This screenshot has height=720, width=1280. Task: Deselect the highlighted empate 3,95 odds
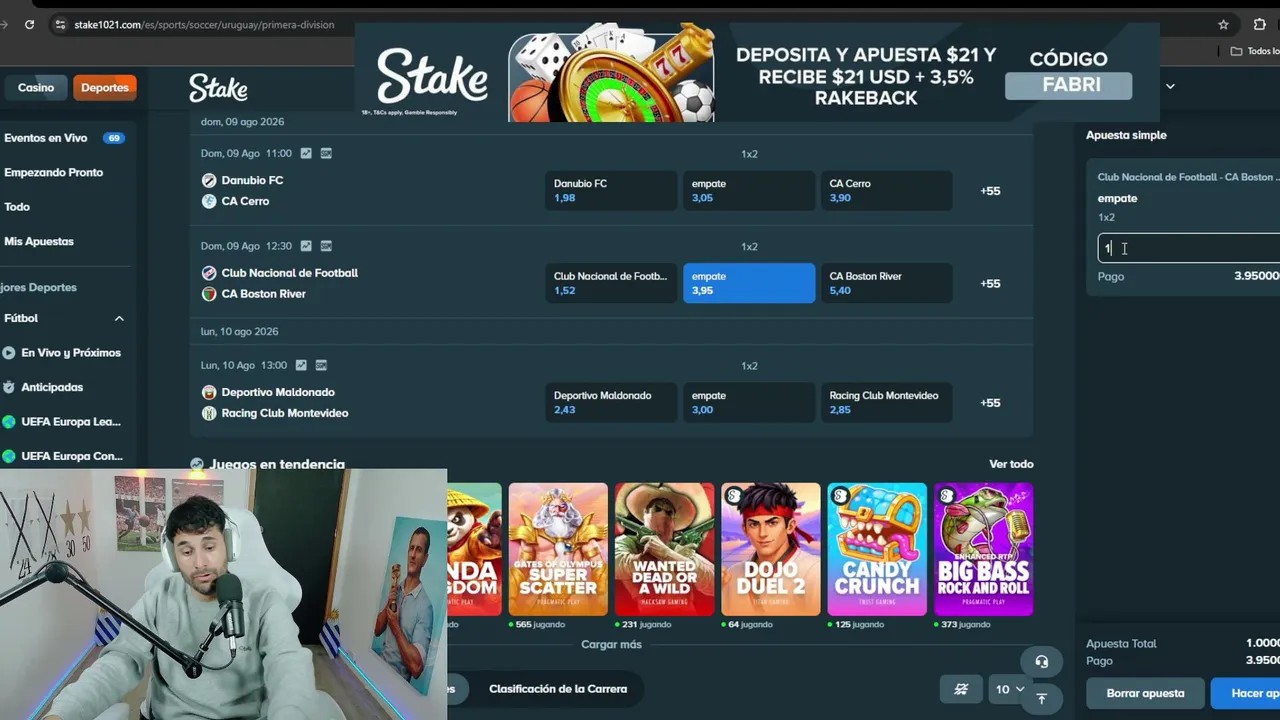[x=749, y=283]
